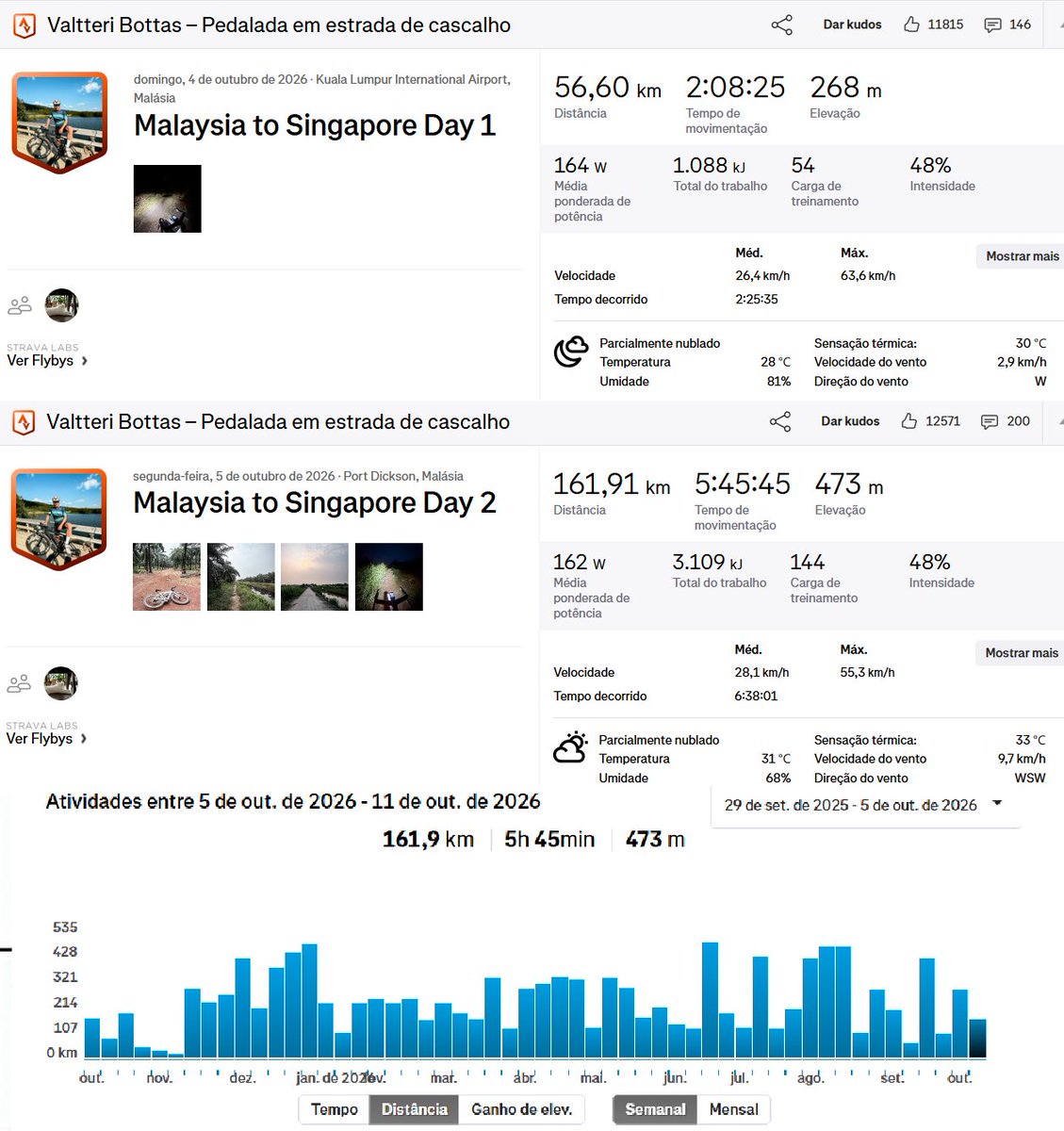Open the 146 comments on Day 1
Screen dimensions: 1064x1131
(1007, 25)
